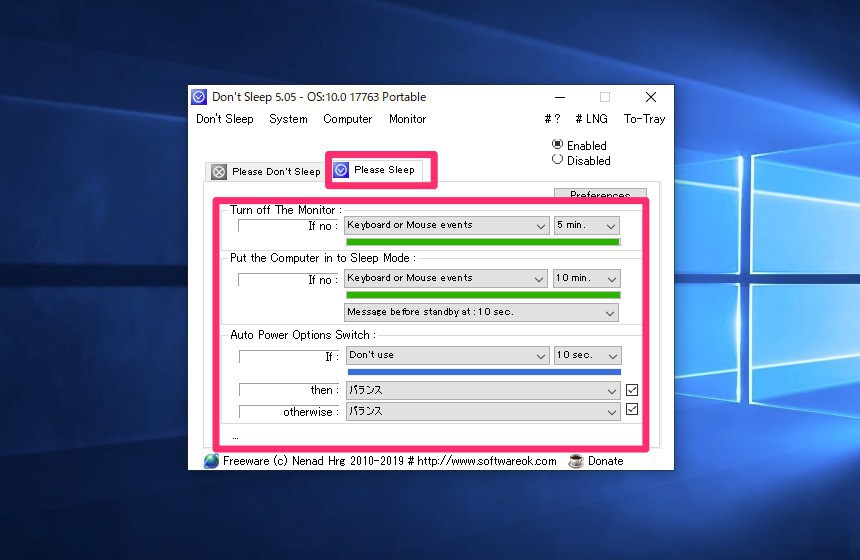Viewport: 860px width, 560px height.
Task: Click the globe icon beside Freeware text
Action: 211,461
